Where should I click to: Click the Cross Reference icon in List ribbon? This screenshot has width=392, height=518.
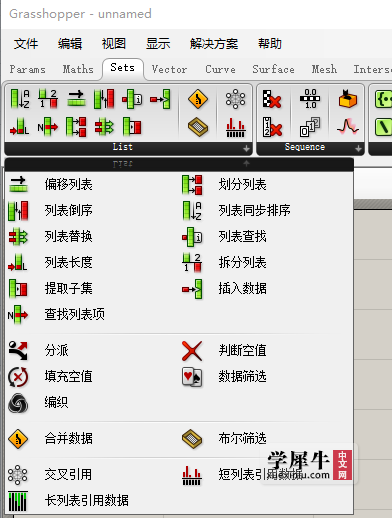(x=235, y=99)
